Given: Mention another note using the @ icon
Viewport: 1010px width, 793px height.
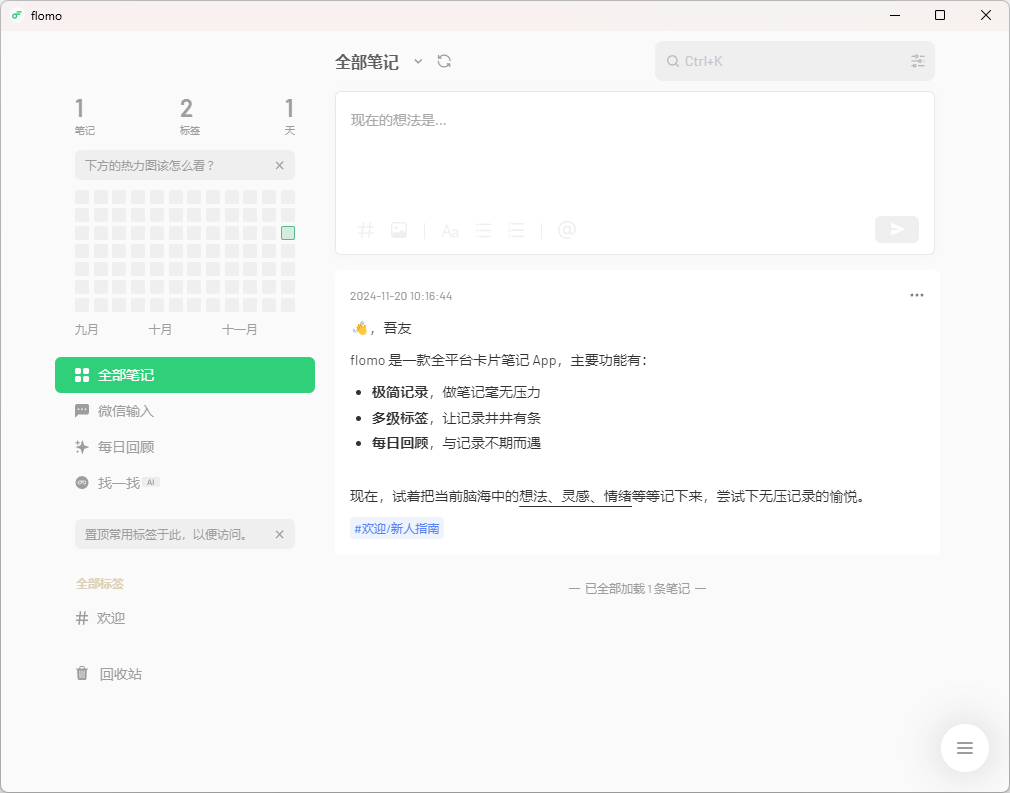Looking at the screenshot, I should (x=567, y=230).
